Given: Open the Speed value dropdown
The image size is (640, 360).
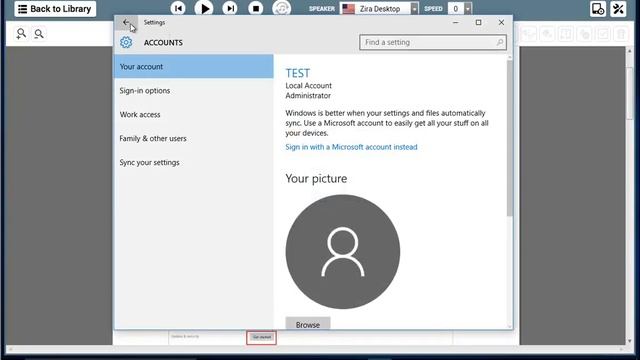Looking at the screenshot, I should click(x=468, y=9).
